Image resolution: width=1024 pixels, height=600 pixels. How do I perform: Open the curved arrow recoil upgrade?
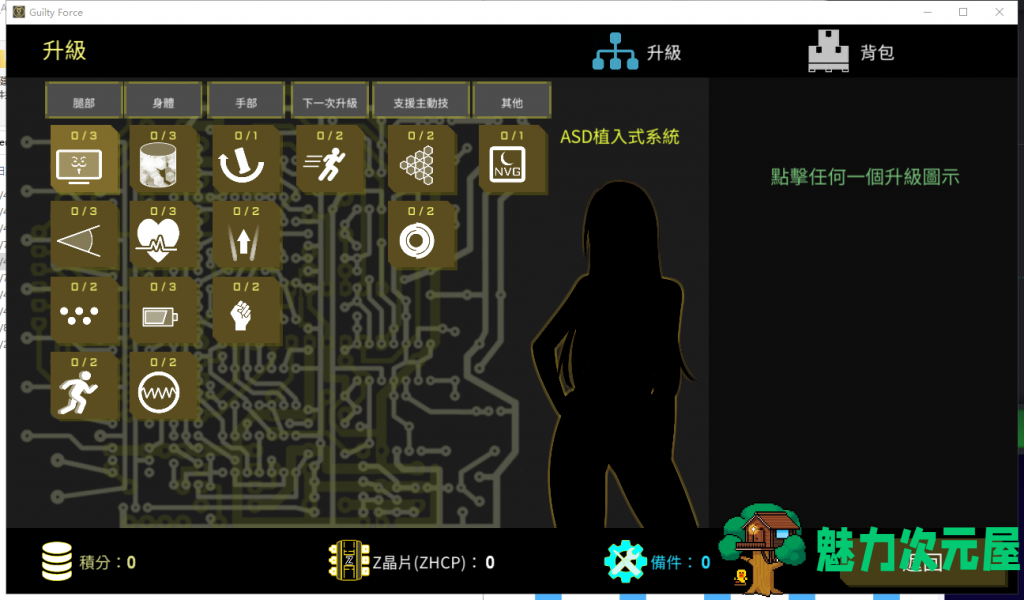(245, 160)
